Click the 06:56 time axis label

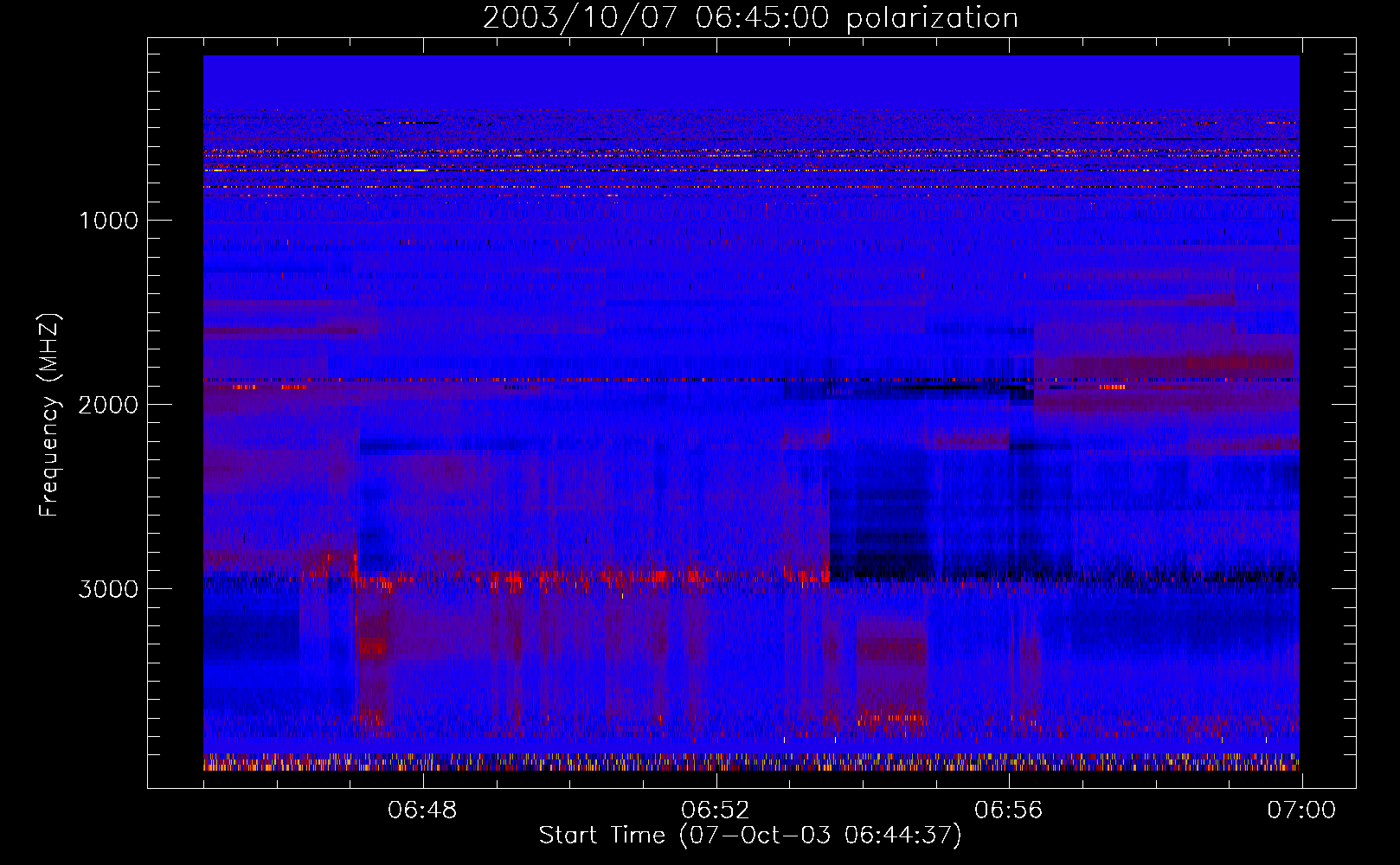pyautogui.click(x=1009, y=811)
